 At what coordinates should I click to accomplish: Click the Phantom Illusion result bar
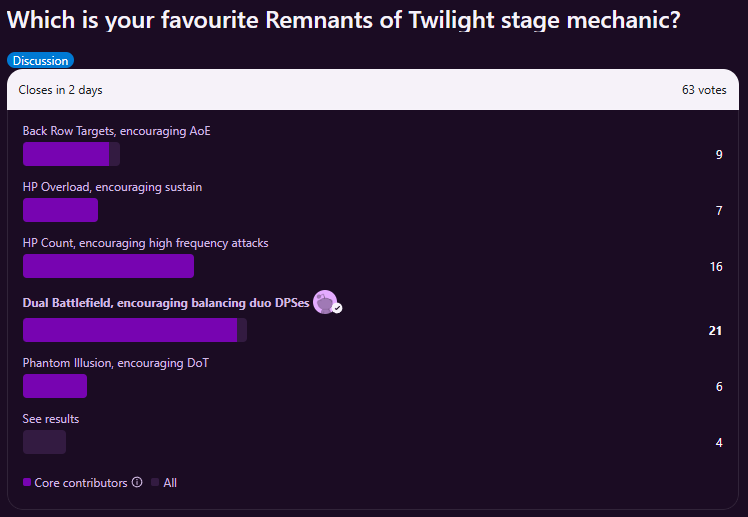55,386
